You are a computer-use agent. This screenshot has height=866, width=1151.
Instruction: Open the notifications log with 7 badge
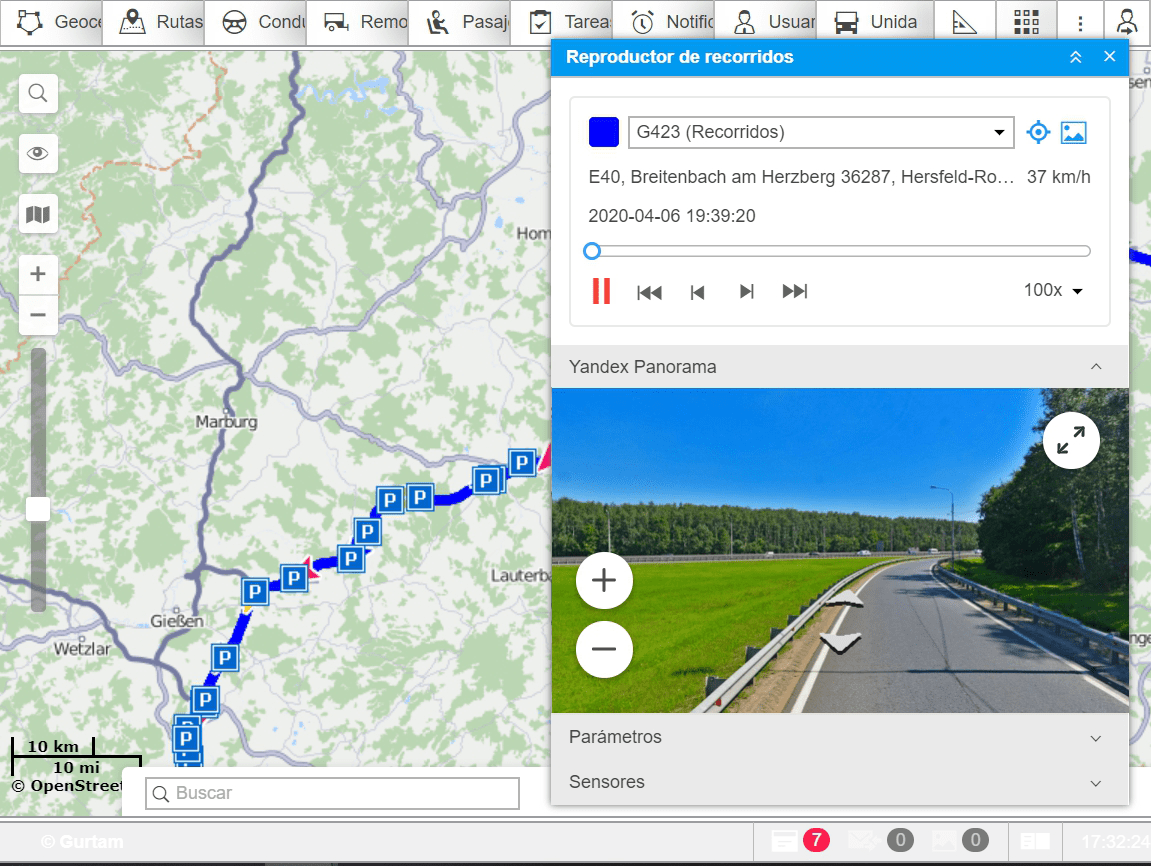click(798, 840)
